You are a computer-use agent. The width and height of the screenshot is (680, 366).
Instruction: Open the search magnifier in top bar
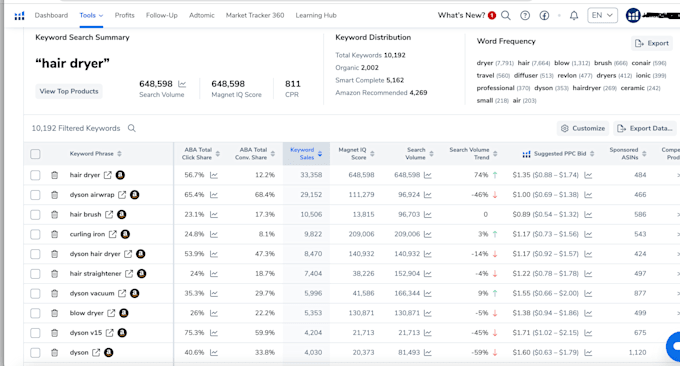tap(506, 16)
